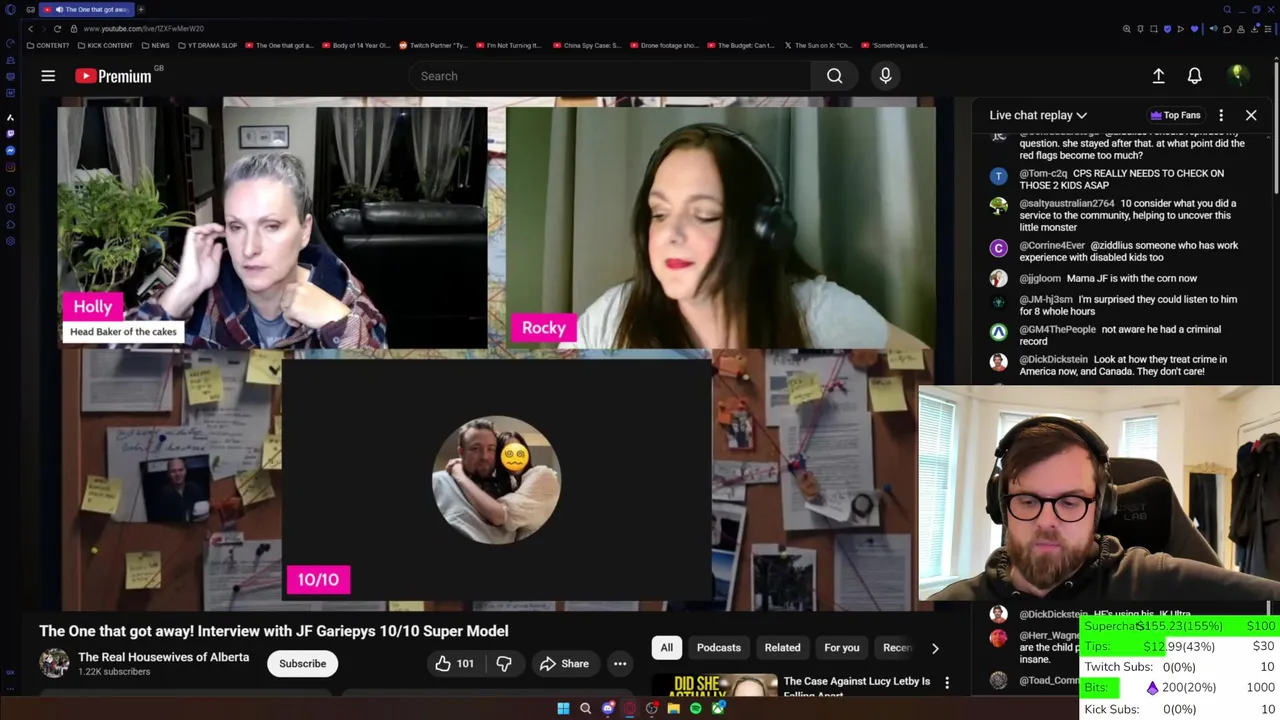The image size is (1280, 720).
Task: Reload the page in browser toolbar
Action: tap(57, 29)
